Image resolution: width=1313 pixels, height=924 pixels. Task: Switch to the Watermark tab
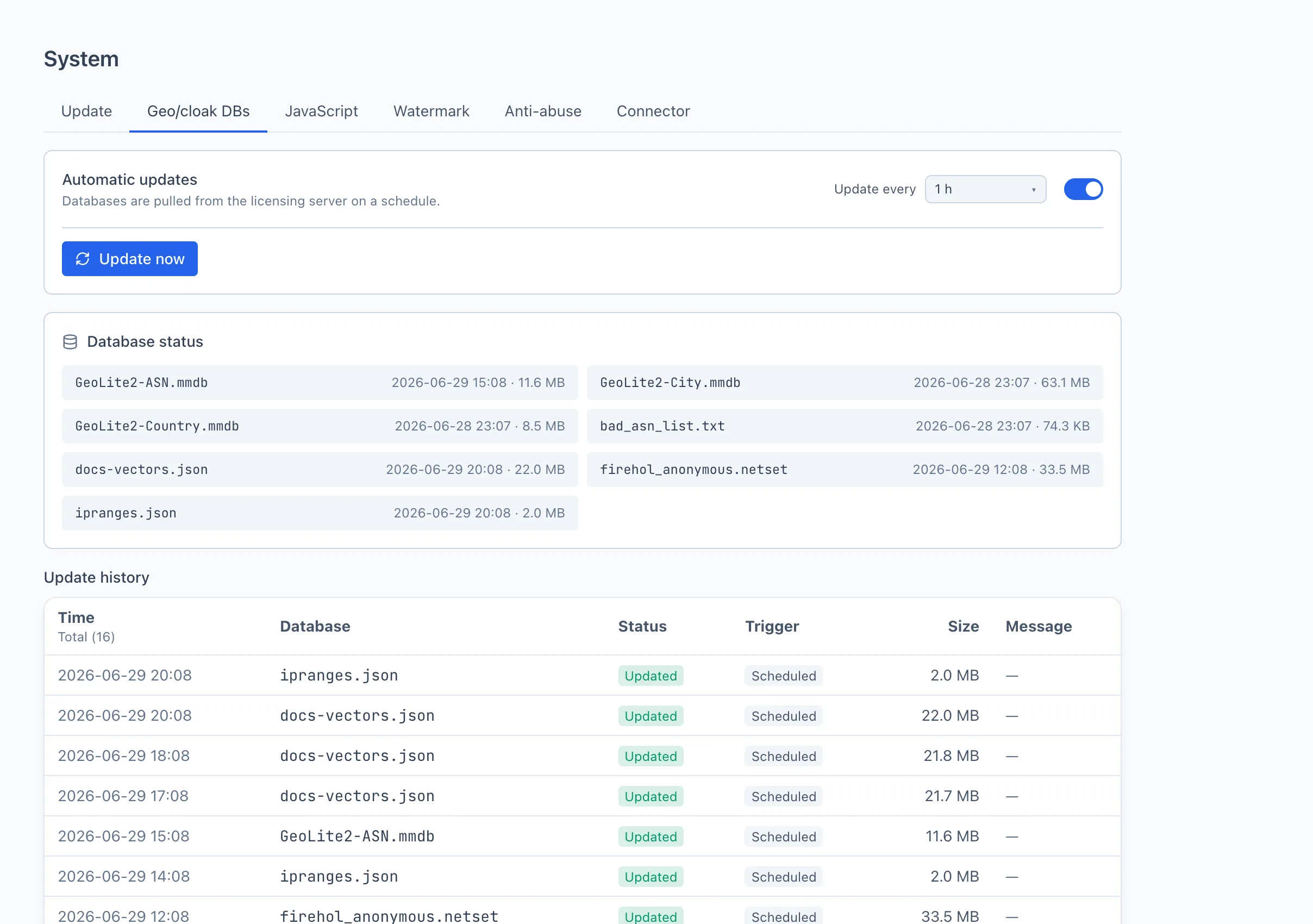pos(431,111)
